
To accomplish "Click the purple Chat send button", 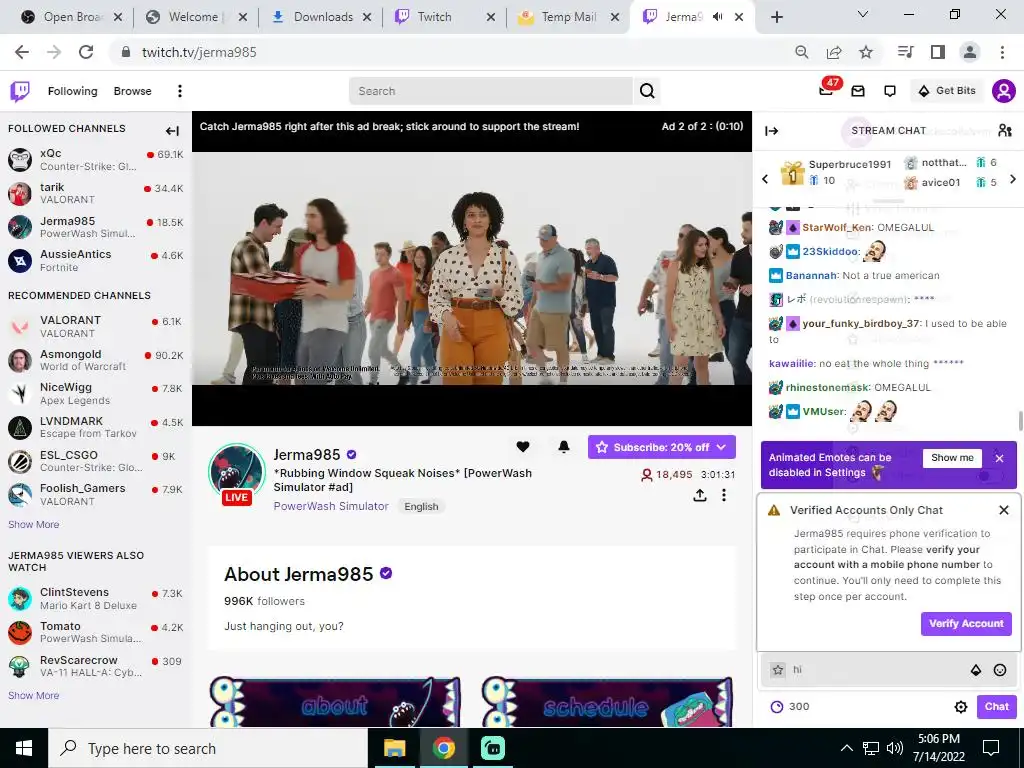I will (x=997, y=707).
